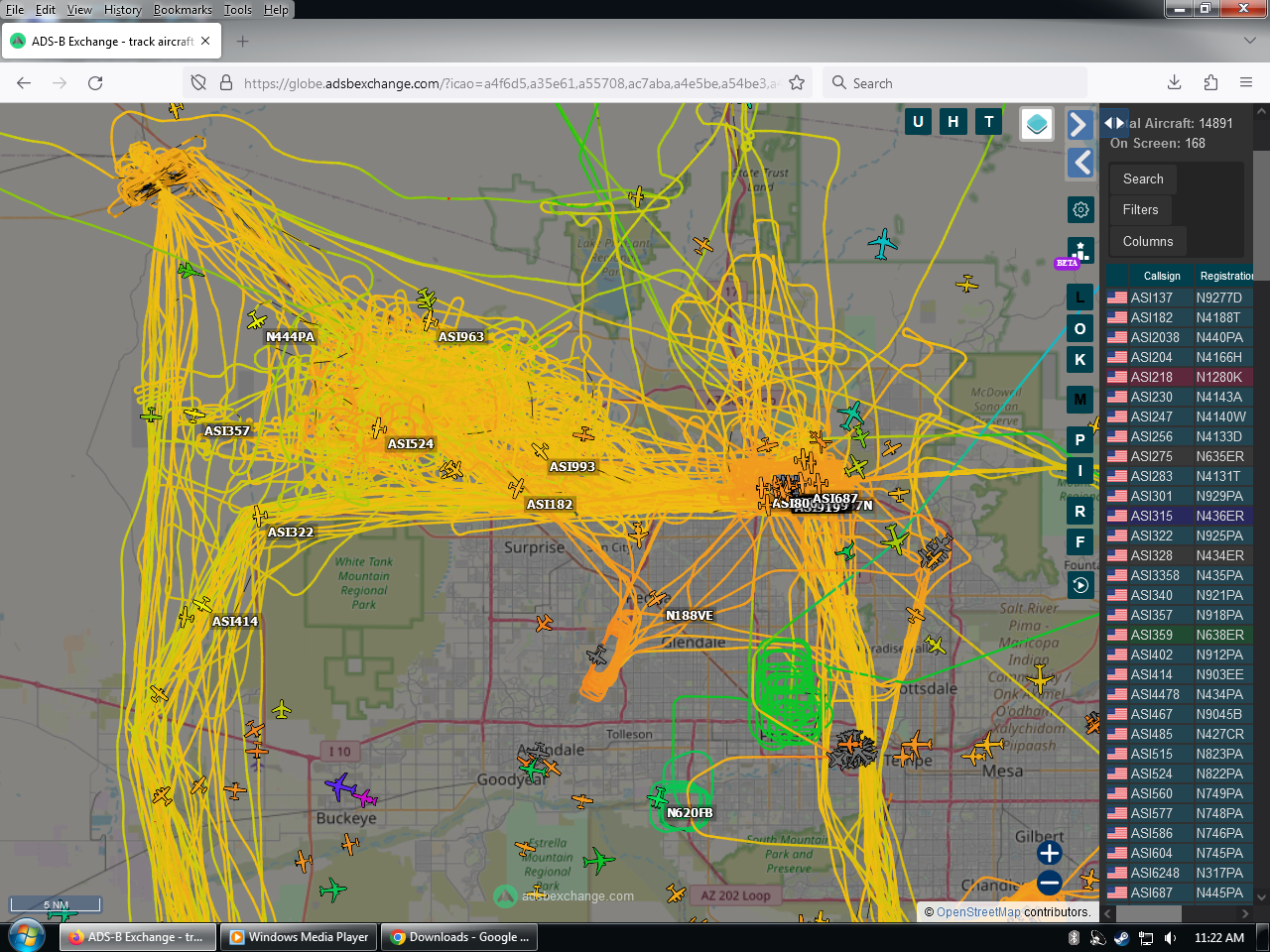Click the volume icon in system tray

[1170, 937]
